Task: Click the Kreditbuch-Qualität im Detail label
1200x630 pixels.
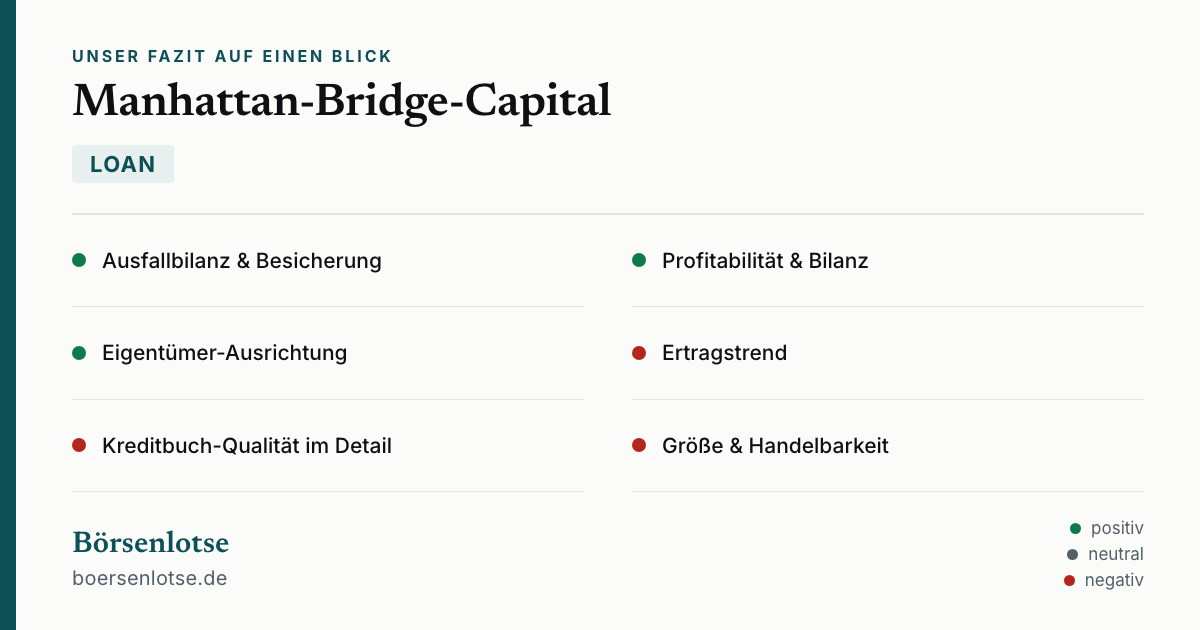Action: coord(247,446)
